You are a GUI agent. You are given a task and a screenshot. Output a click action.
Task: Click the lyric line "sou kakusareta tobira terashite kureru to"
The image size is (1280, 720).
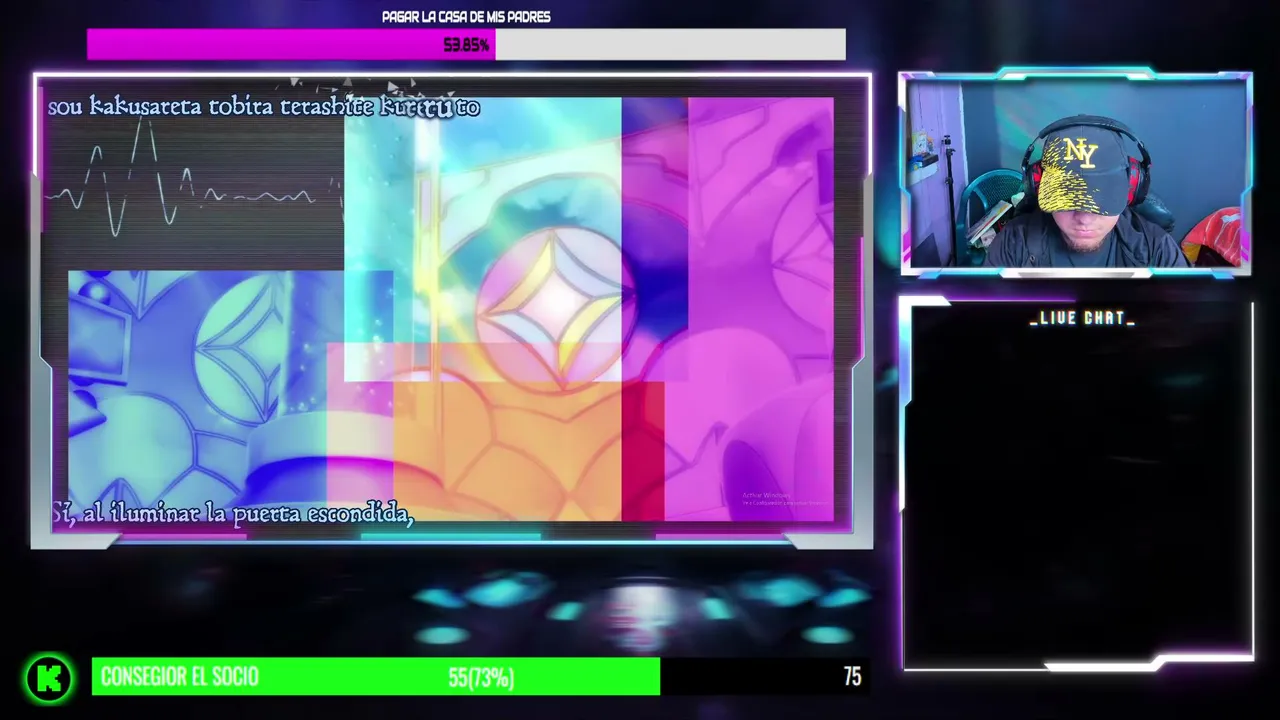[264, 107]
